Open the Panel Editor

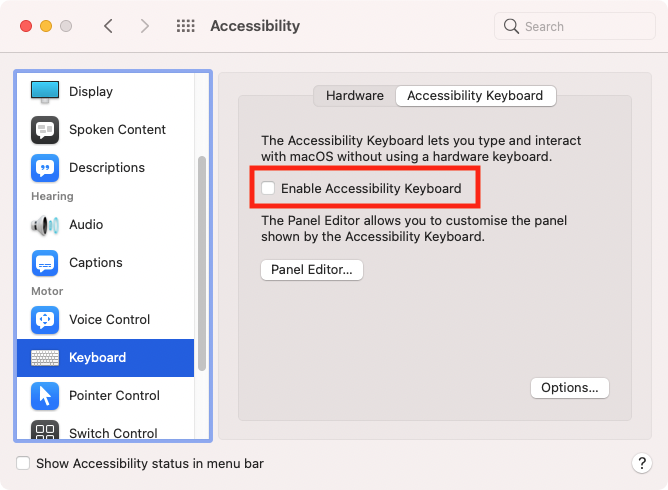pos(312,270)
